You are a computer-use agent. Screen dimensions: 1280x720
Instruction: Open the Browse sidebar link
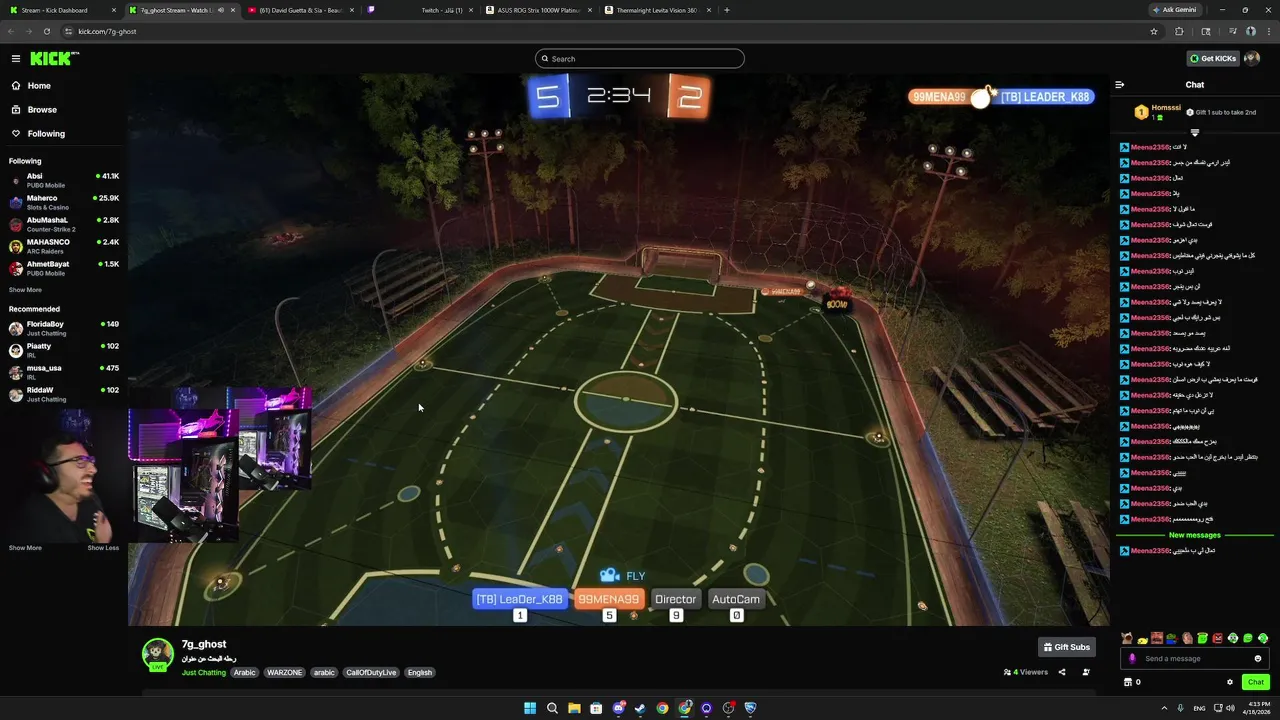[x=42, y=110]
